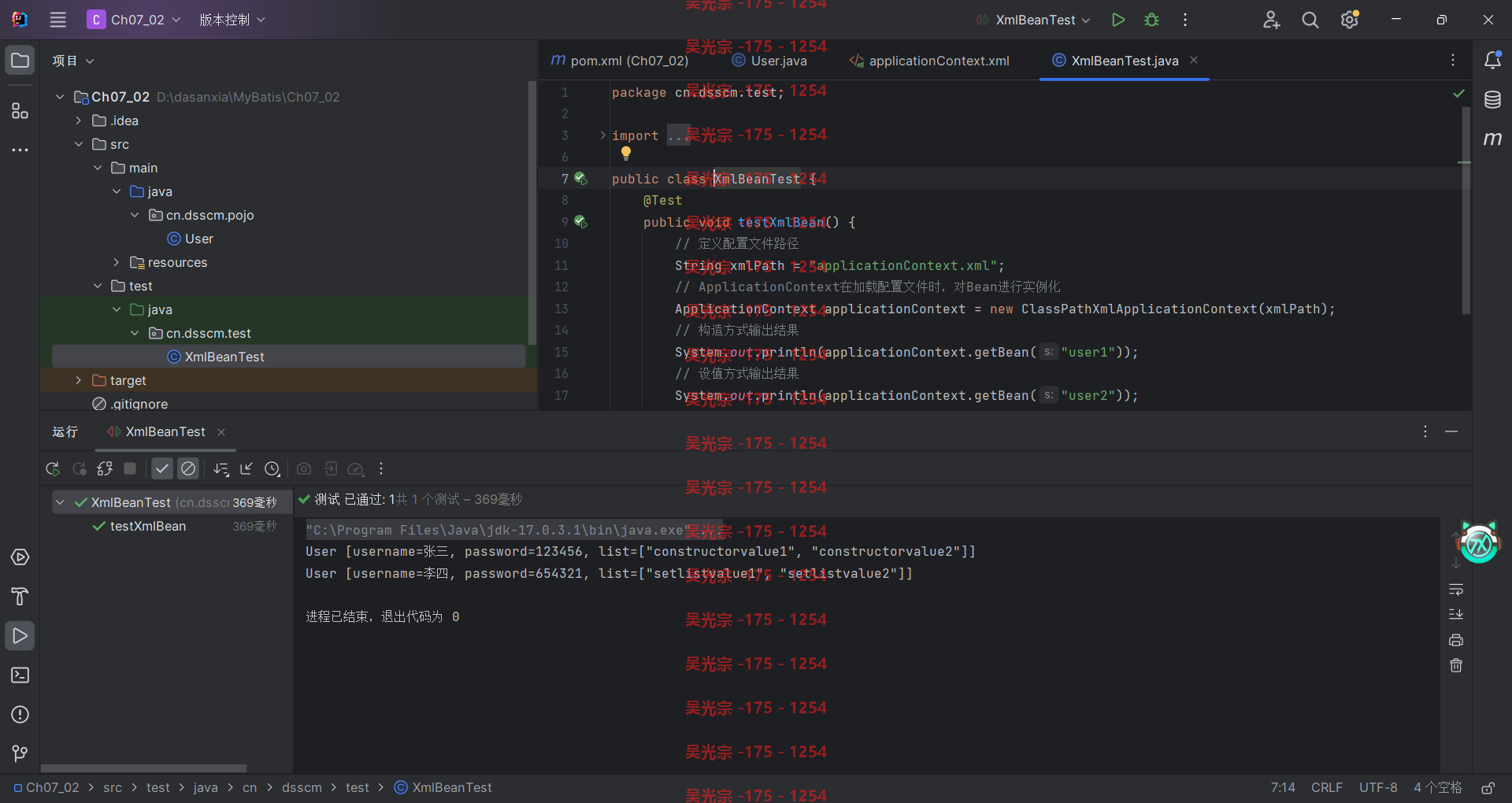Viewport: 1512px width, 803px height.
Task: Open the Project tool window icon
Action: click(x=20, y=61)
